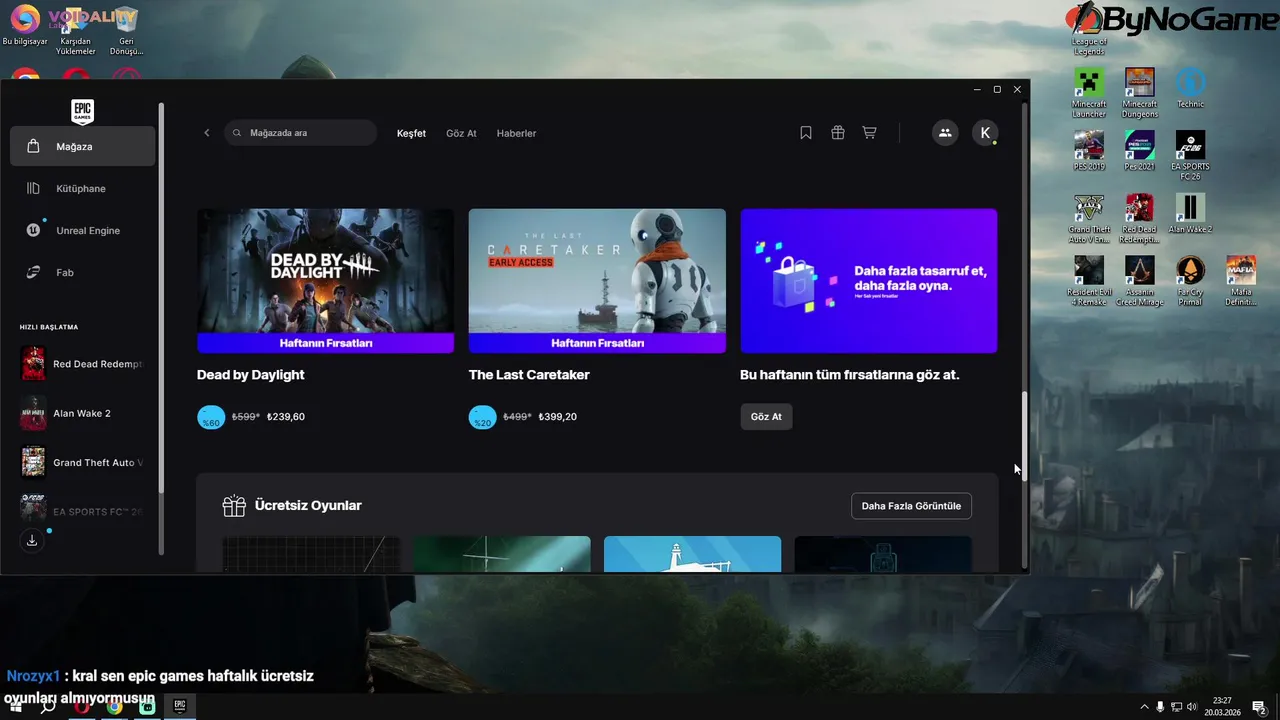Click Daha Fazla Görüntüle button
Image resolution: width=1280 pixels, height=720 pixels.
point(911,506)
